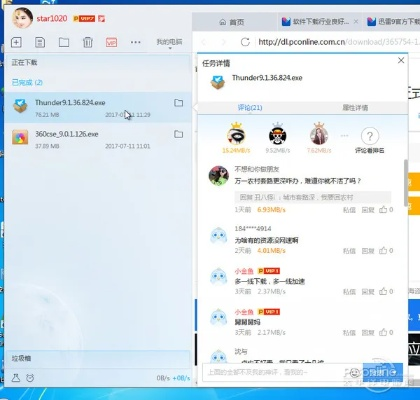Click the skull pirate avatar with 9.52MB/s

click(x=277, y=135)
